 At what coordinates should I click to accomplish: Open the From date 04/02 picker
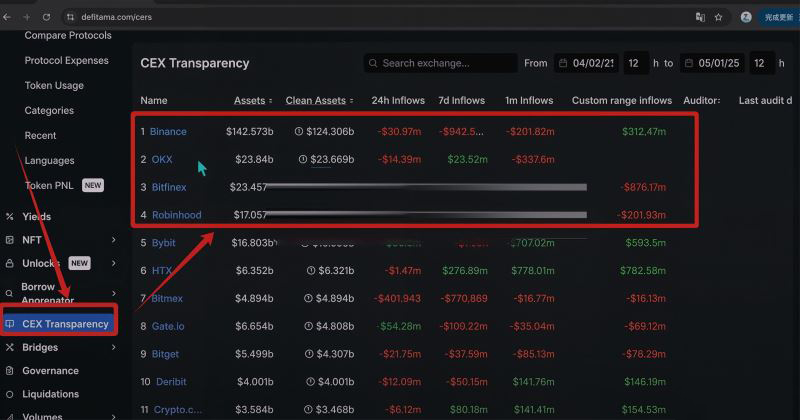[x=586, y=63]
